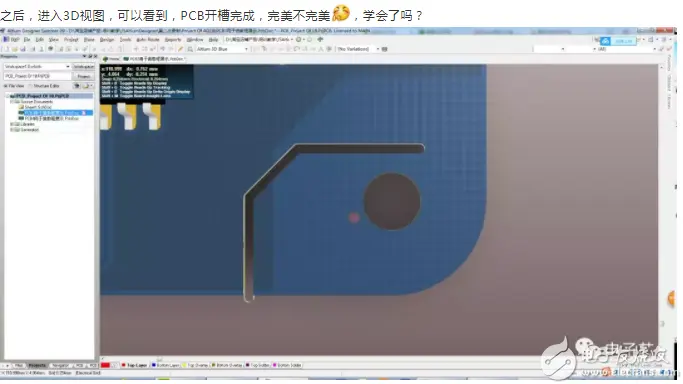
Task: Click the Project button in Projects panel
Action: tap(83, 76)
